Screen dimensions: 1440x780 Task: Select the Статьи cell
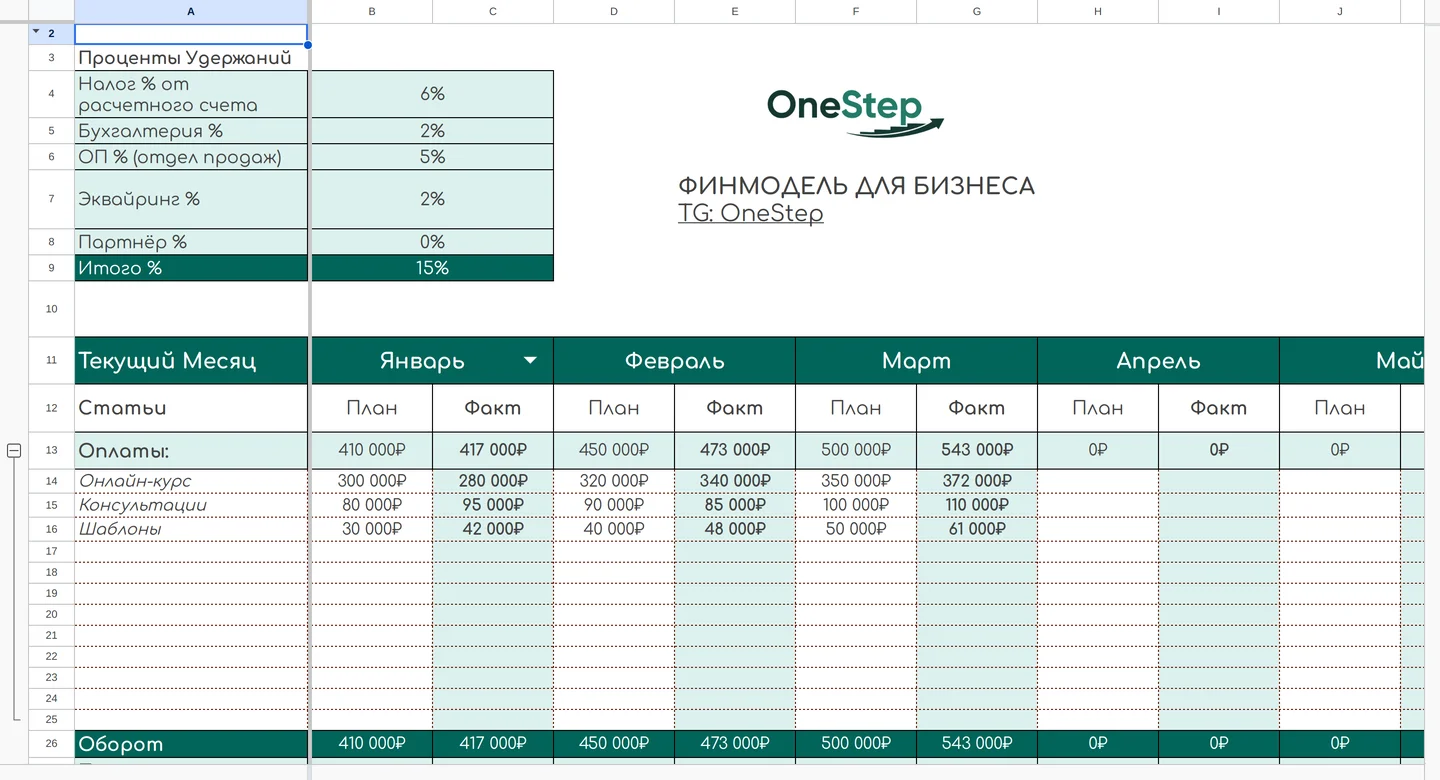(x=191, y=408)
